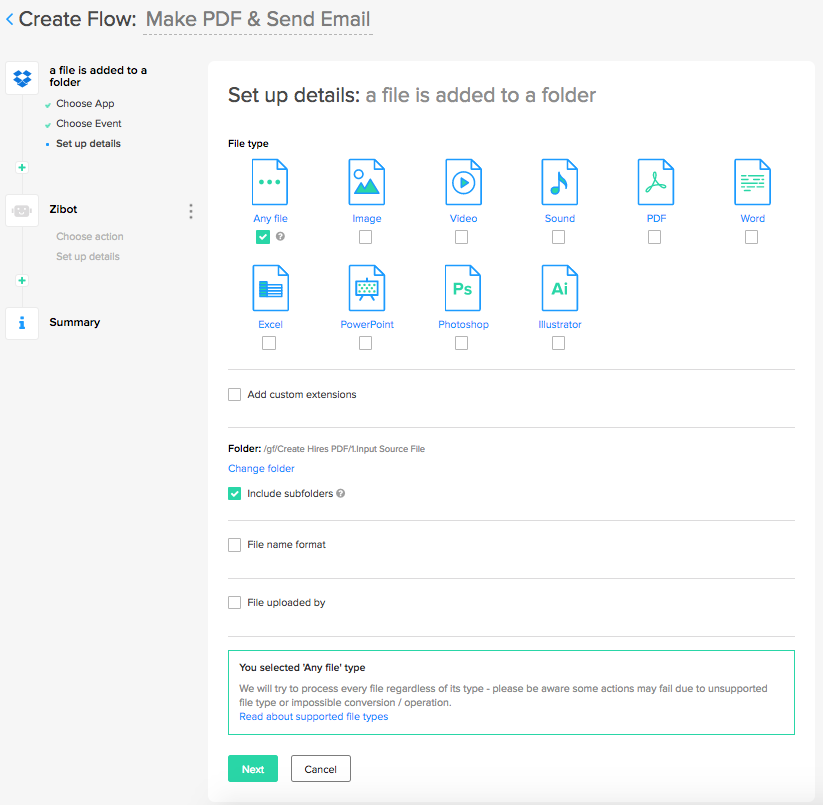Viewport: 823px width, 805px height.
Task: Add a step below the Dropbox trigger
Action: (x=22, y=167)
